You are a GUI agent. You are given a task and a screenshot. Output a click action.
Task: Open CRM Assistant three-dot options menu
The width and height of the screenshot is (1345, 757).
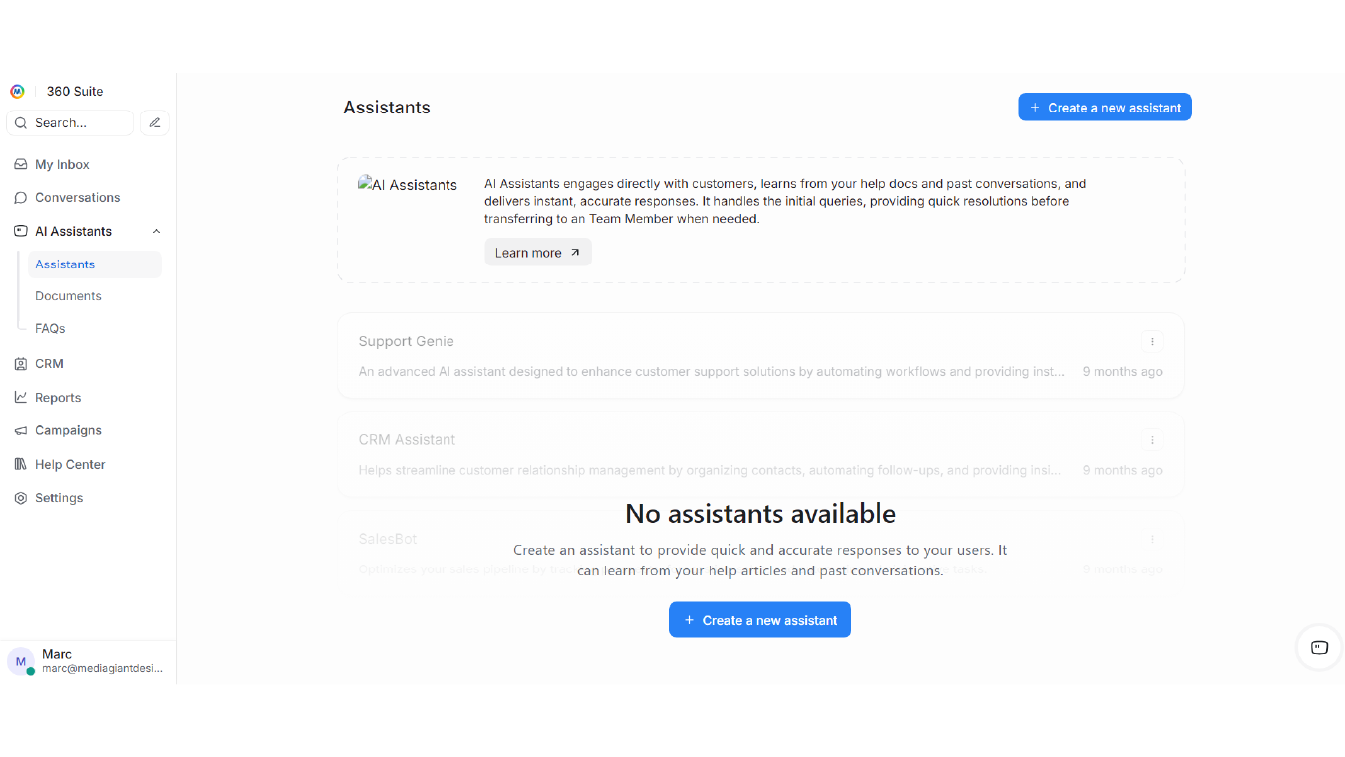coord(1152,440)
